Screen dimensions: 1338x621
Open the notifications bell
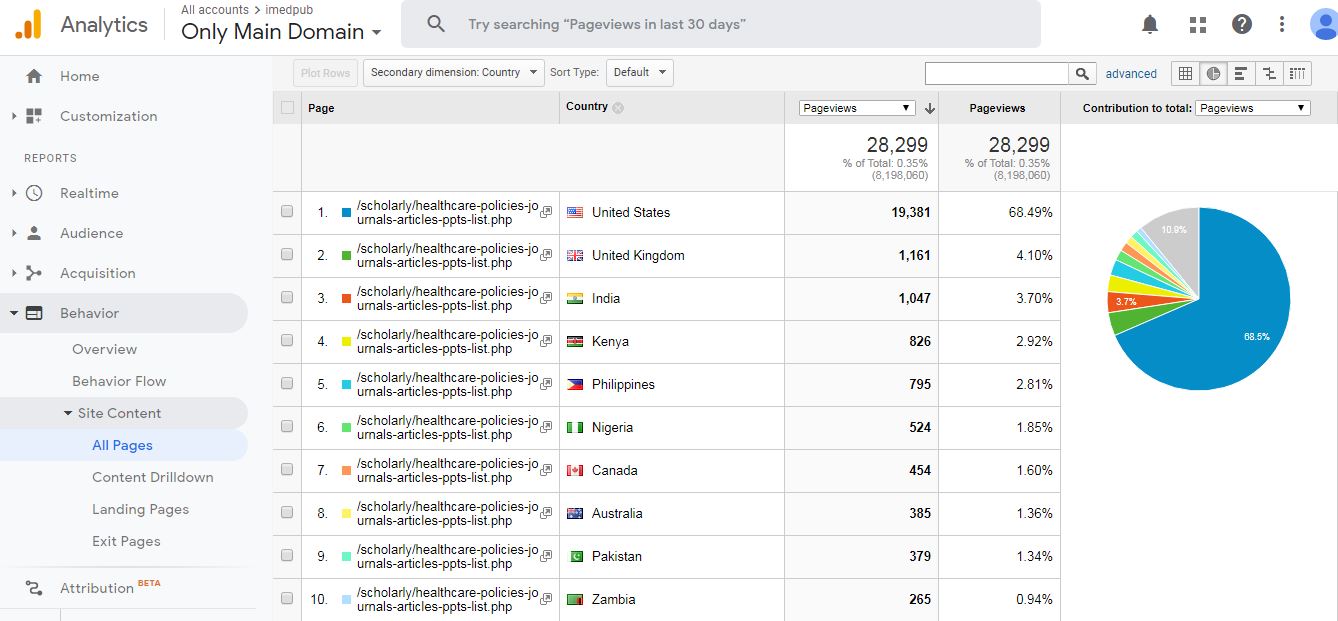pyautogui.click(x=1151, y=24)
